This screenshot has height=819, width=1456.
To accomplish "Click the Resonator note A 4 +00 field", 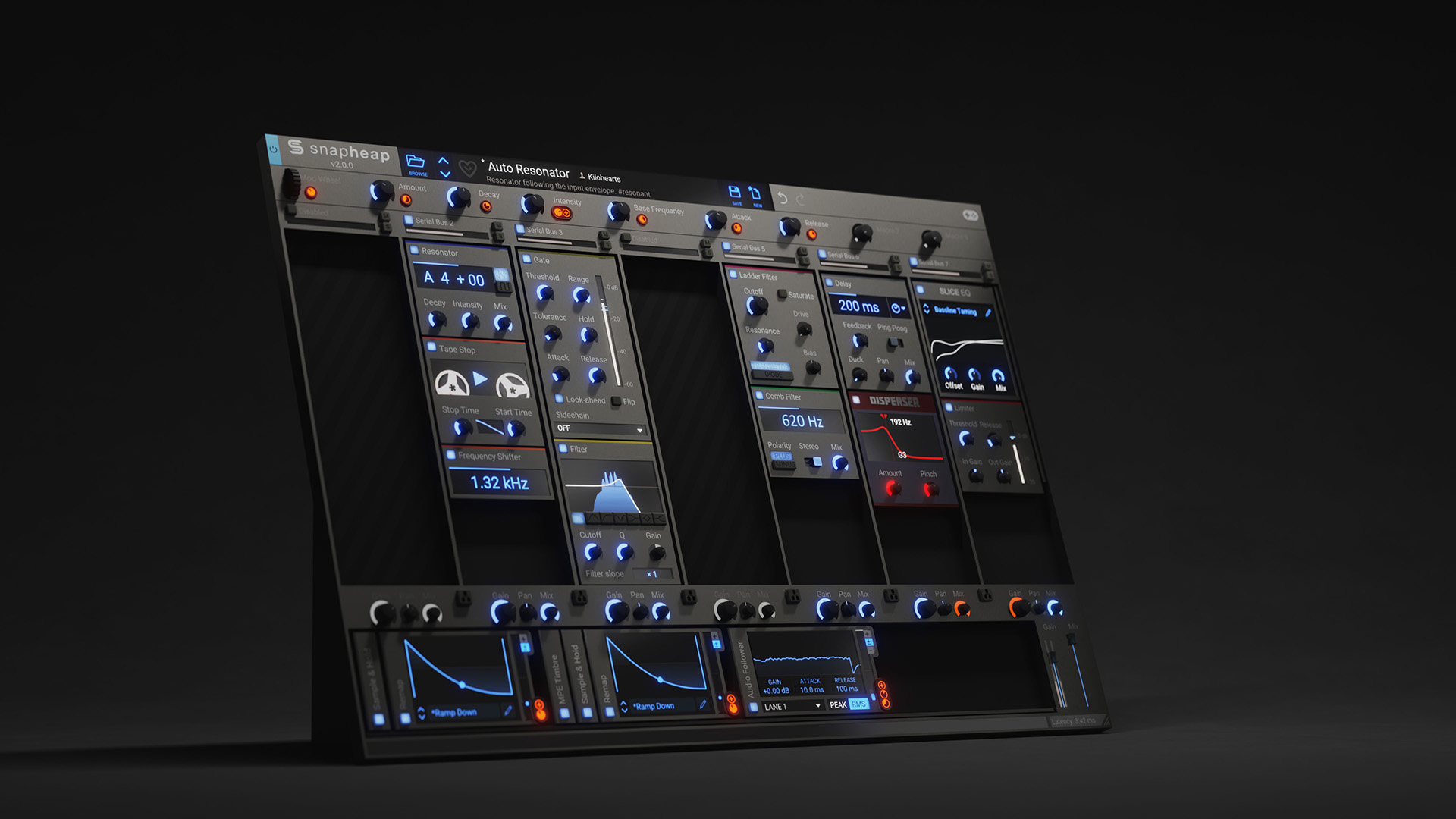I will pos(453,279).
